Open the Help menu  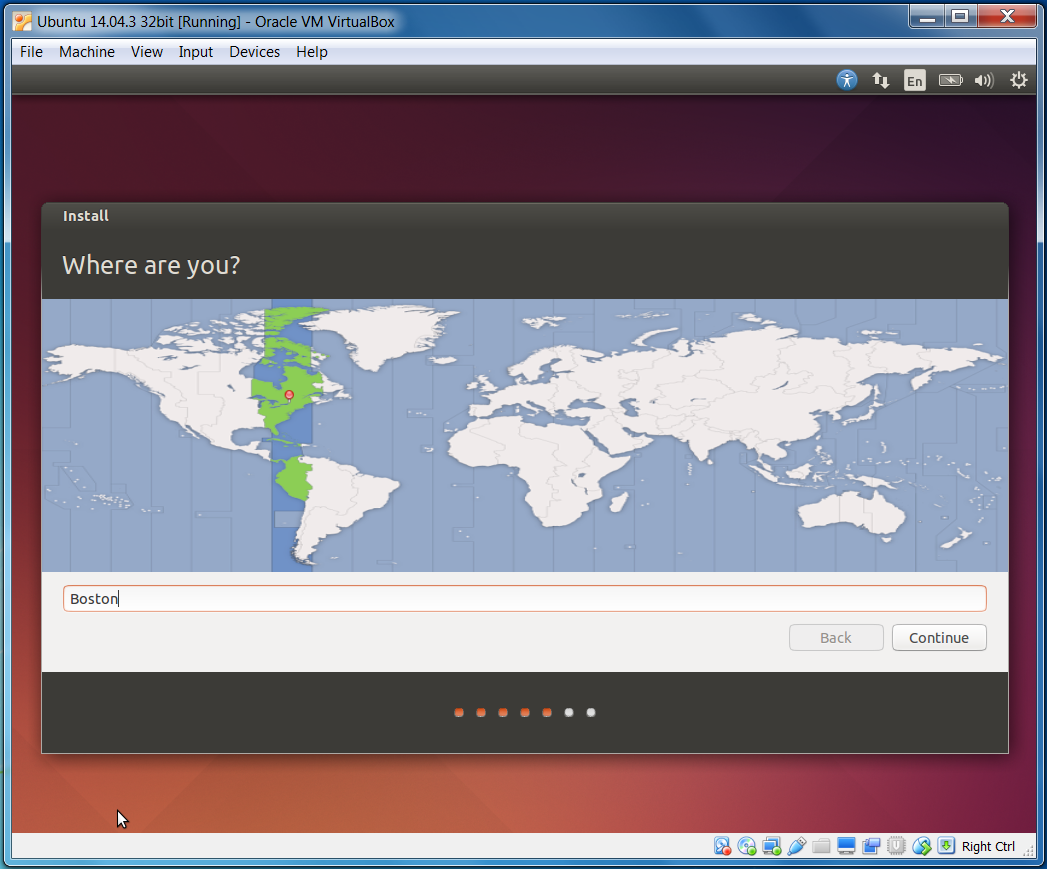[x=311, y=52]
